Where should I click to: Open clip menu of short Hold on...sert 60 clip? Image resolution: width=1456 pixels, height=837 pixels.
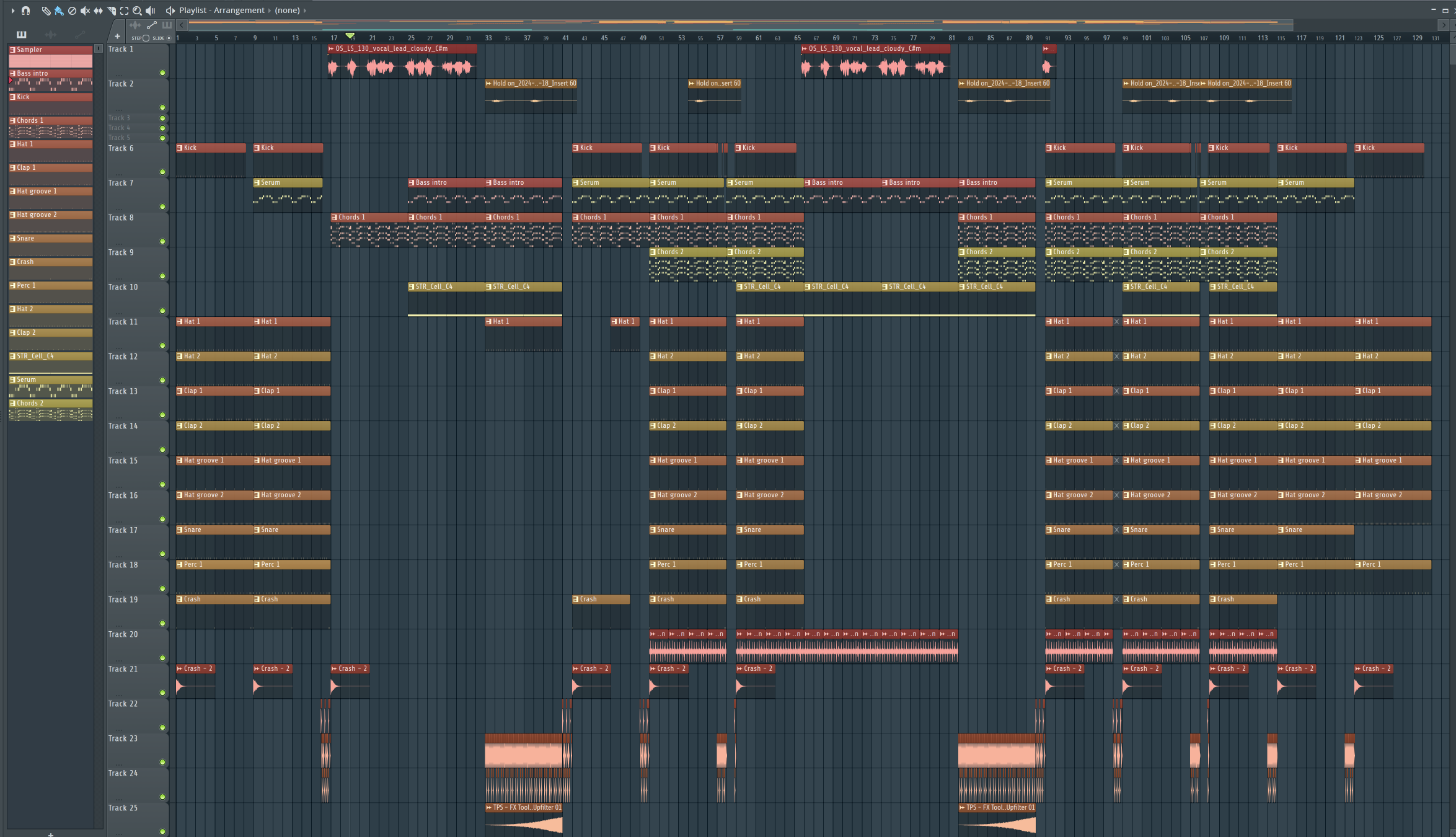point(692,83)
